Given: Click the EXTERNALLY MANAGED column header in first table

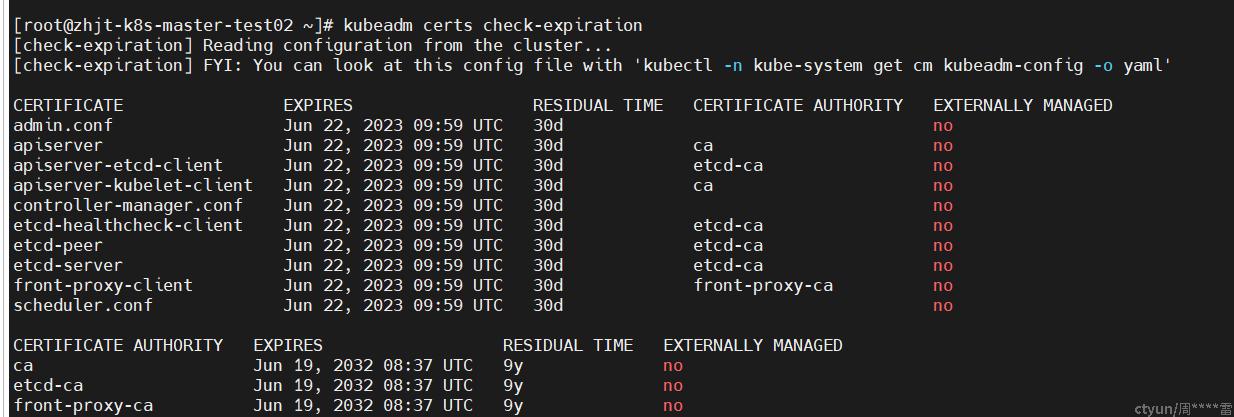Looking at the screenshot, I should point(1023,105).
